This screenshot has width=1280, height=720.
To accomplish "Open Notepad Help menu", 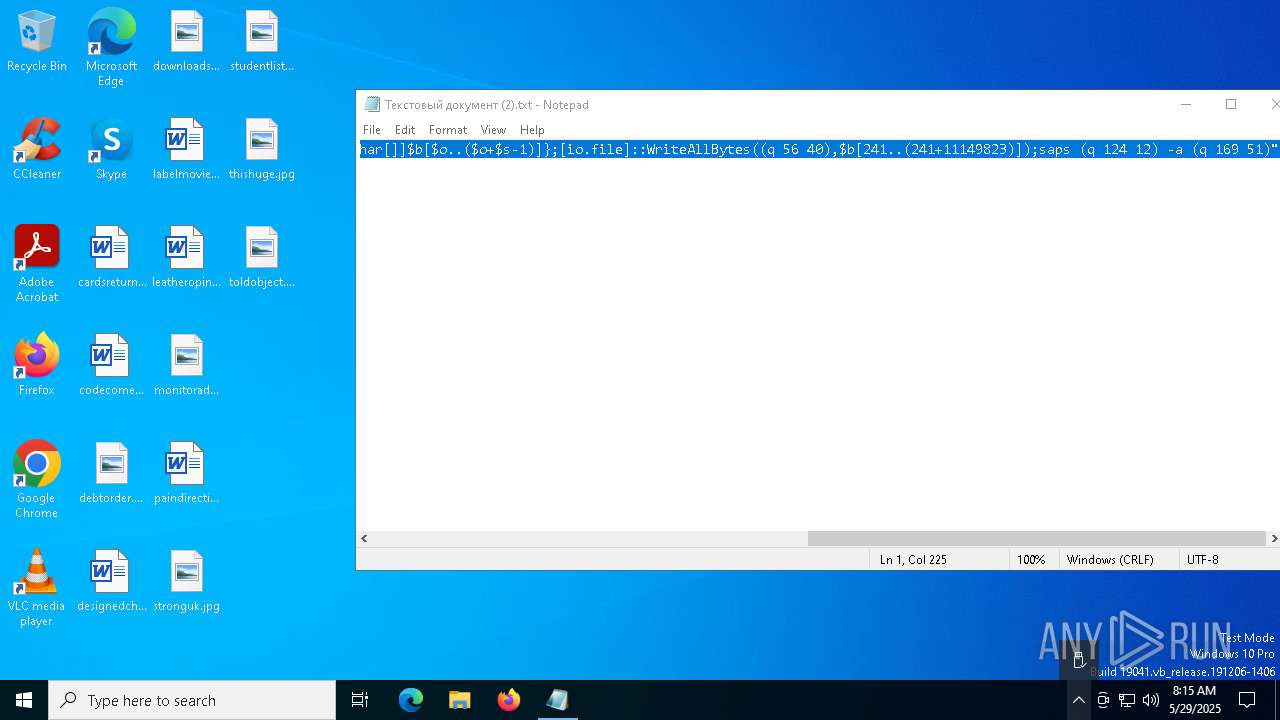I will [532, 130].
